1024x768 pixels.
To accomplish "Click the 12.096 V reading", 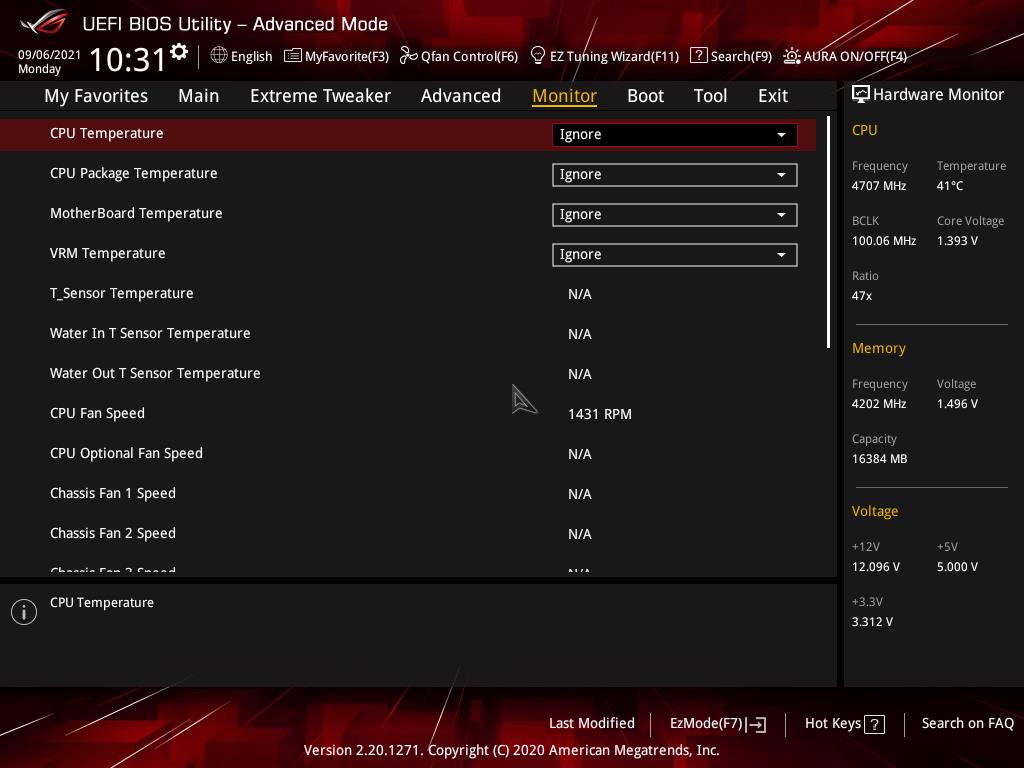I will pos(875,567).
